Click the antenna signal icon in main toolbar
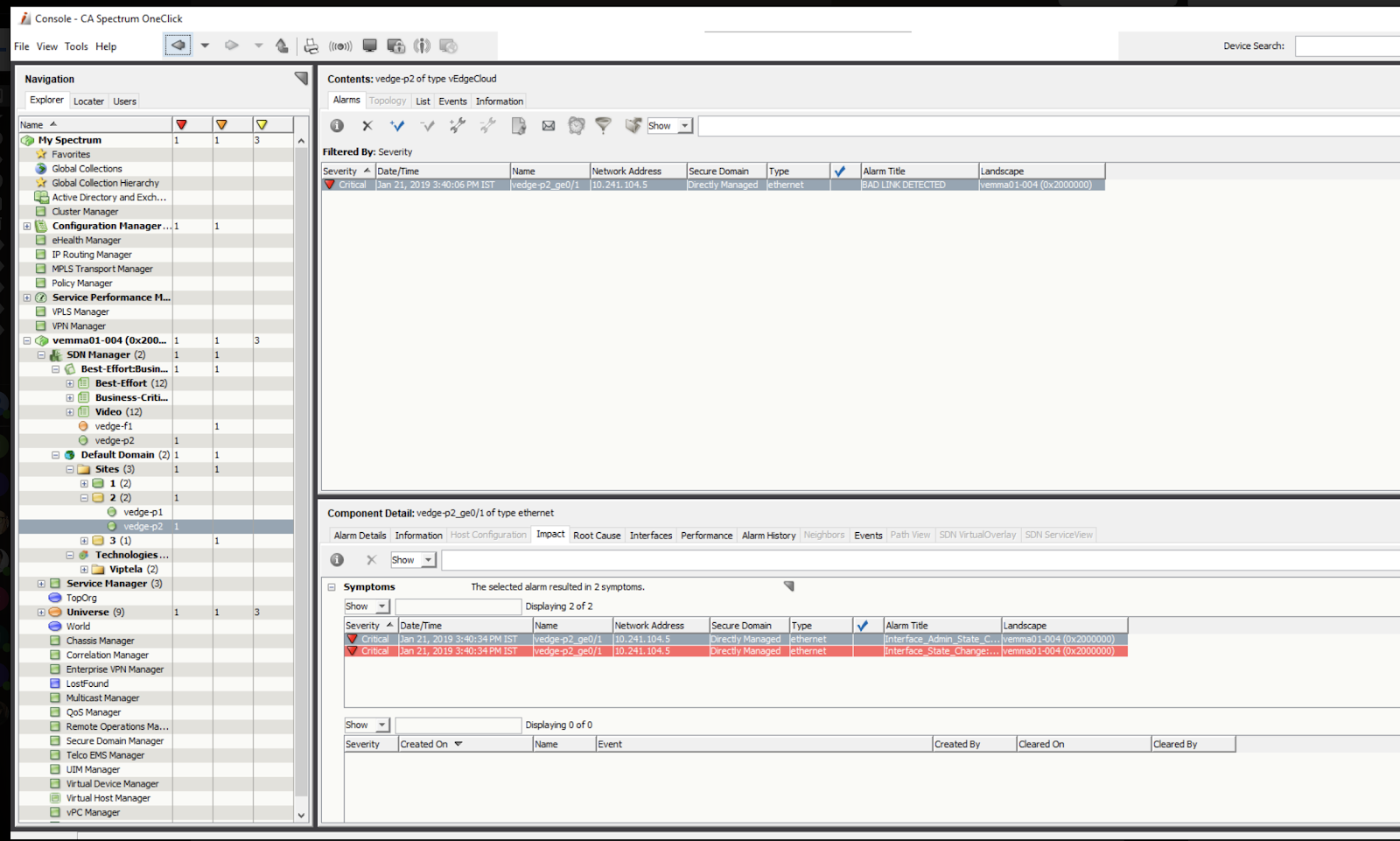Image resolution: width=1400 pixels, height=841 pixels. (x=422, y=46)
